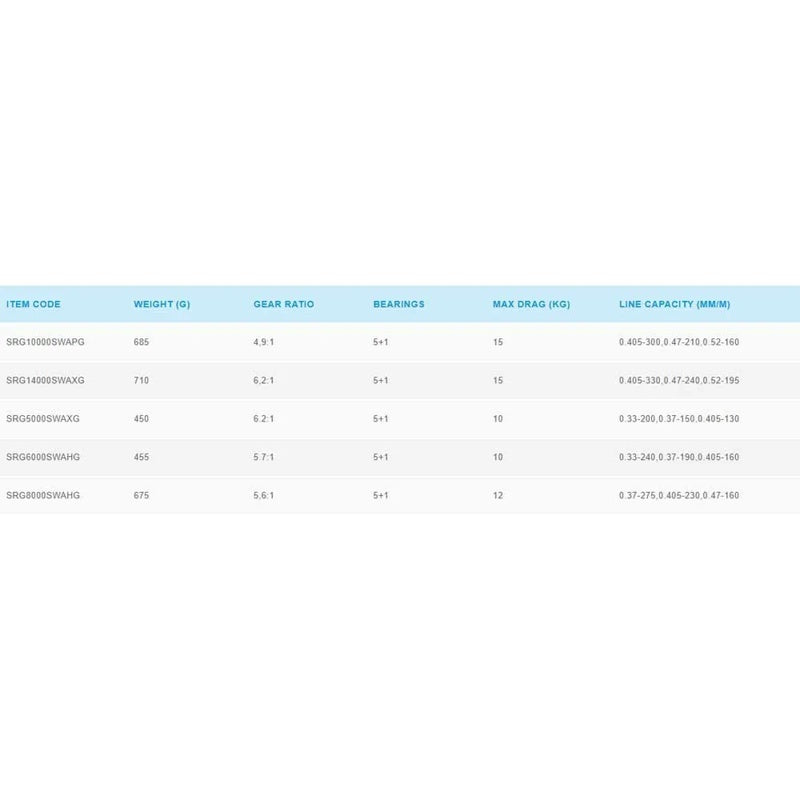Select item code SRG10000SWAPG
This screenshot has width=800, height=800.
[x=45, y=342]
